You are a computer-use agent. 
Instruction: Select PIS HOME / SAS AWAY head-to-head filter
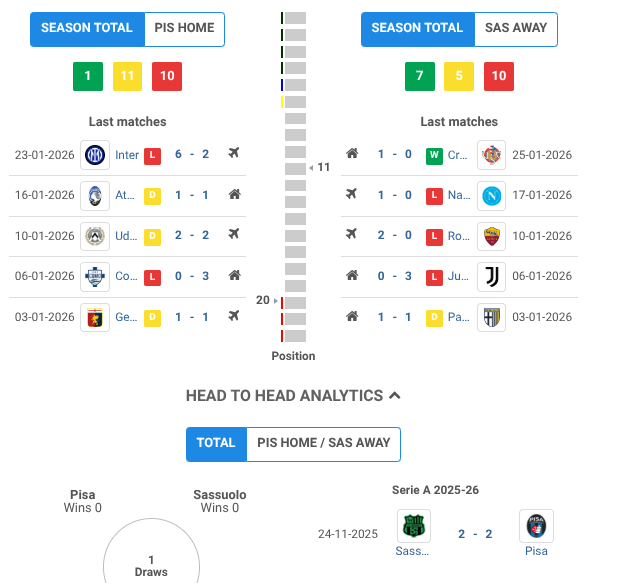(x=323, y=444)
